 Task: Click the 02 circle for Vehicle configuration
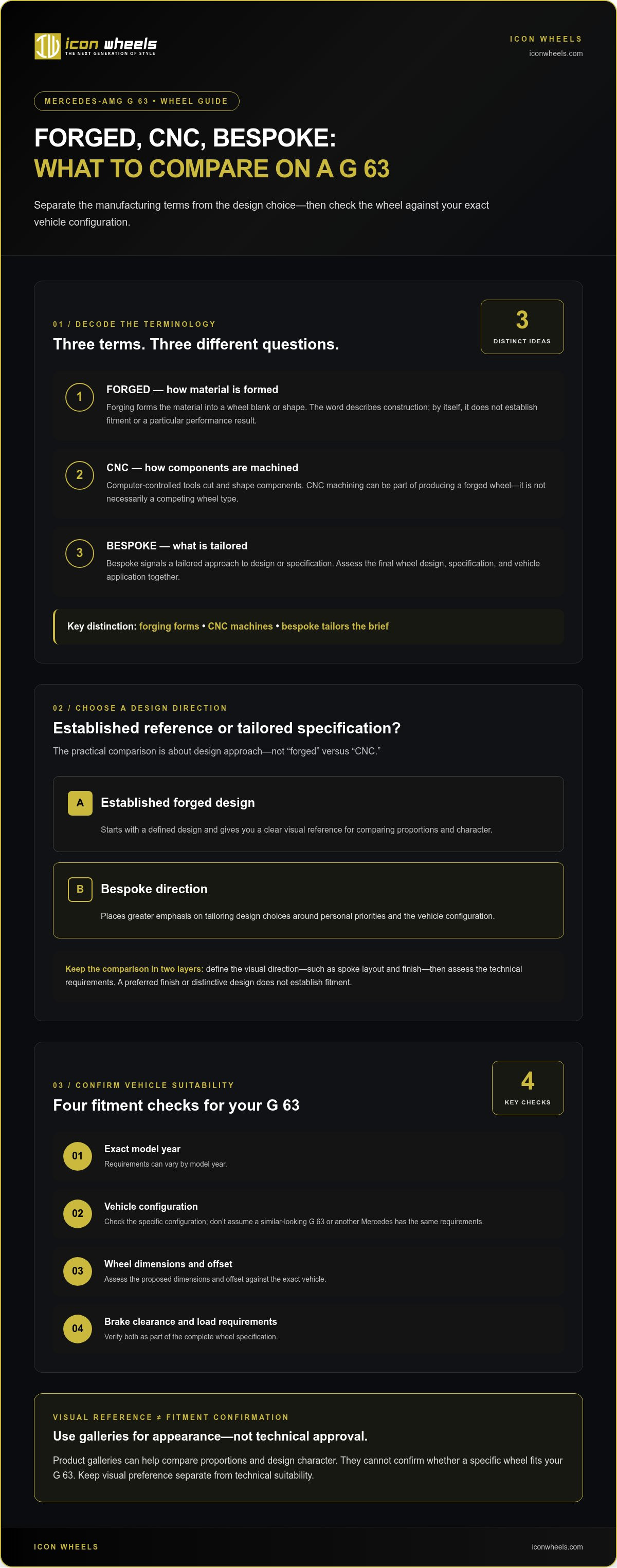click(77, 1213)
